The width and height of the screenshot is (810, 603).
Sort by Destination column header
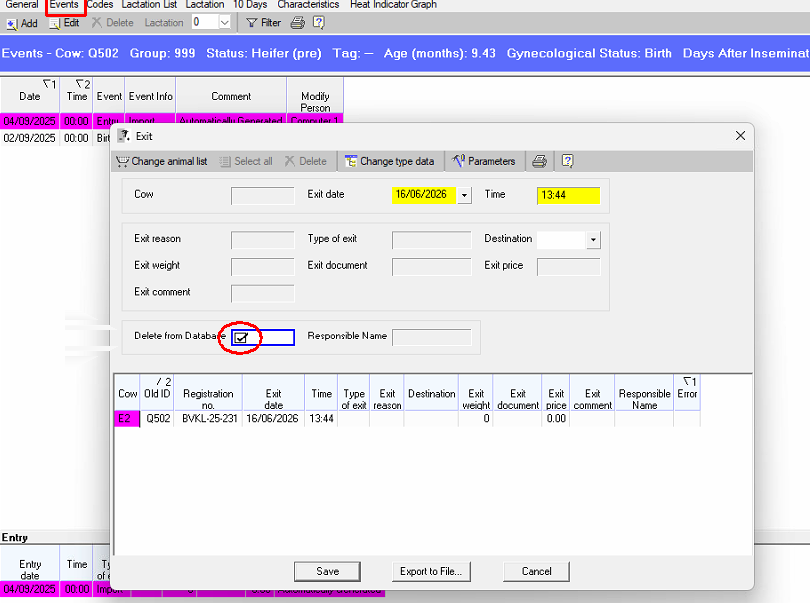click(x=431, y=393)
